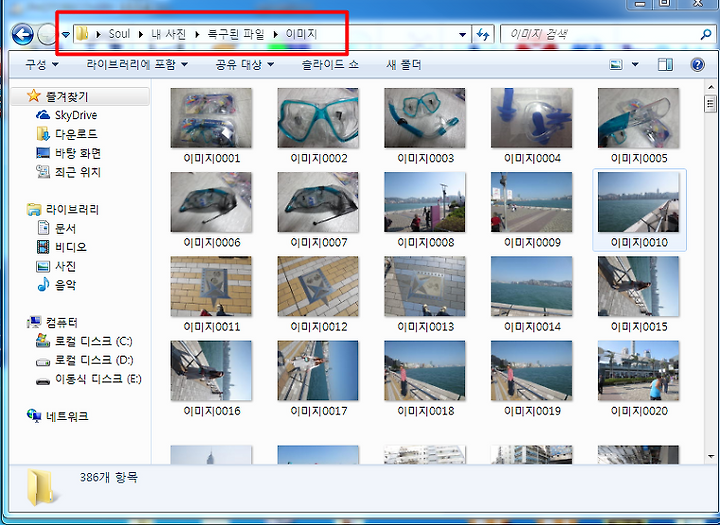The height and width of the screenshot is (525, 720).
Task: Select thumbnail 이미지0009
Action: click(x=532, y=202)
